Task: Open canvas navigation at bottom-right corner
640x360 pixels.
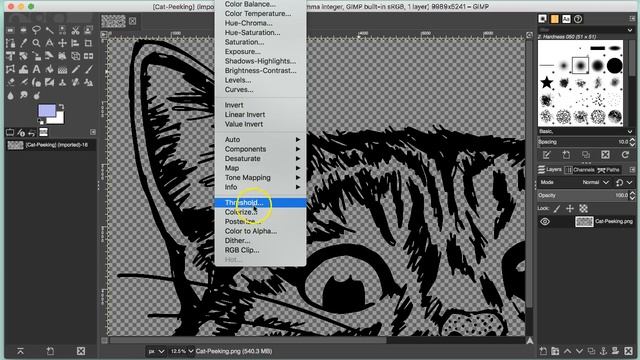Action: tap(529, 340)
